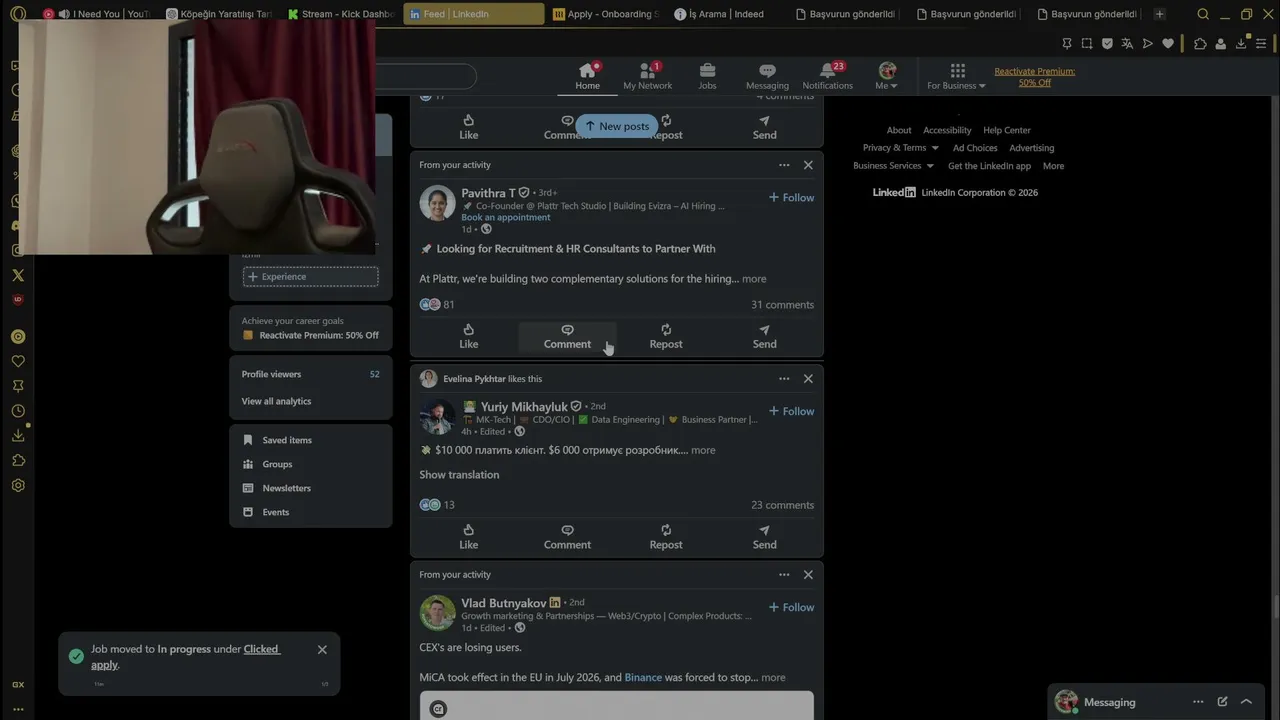Send Pavithra T's post
Viewport: 1280px width, 720px height.
[x=764, y=336]
